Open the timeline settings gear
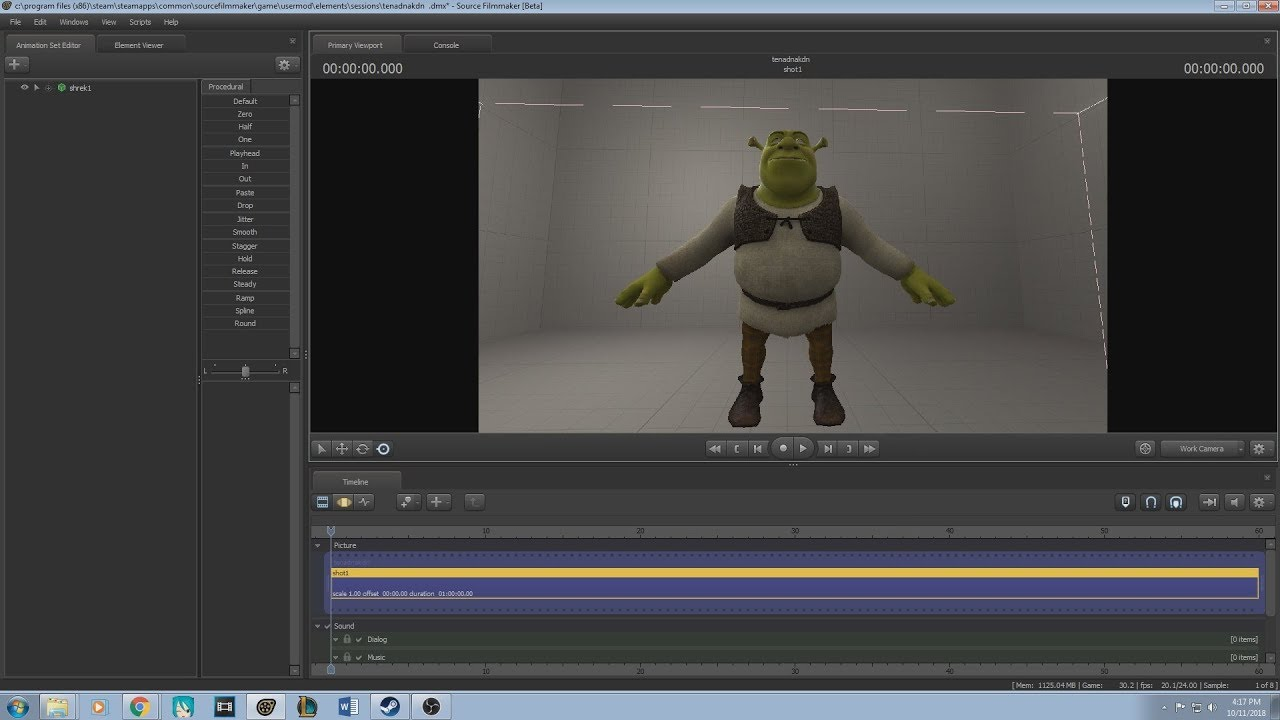This screenshot has height=720, width=1280. click(x=1259, y=502)
